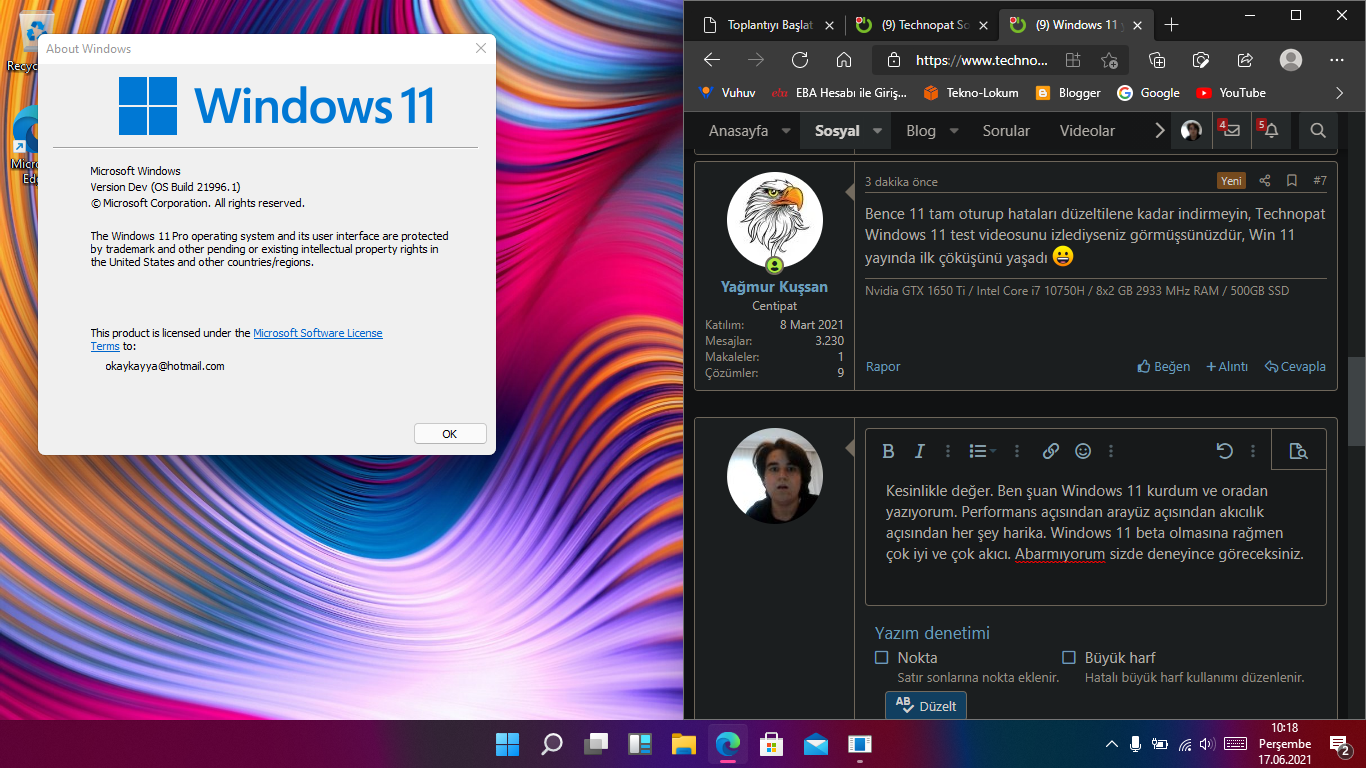The width and height of the screenshot is (1366, 768).
Task: Open the Blogger bookmark
Action: [1068, 93]
